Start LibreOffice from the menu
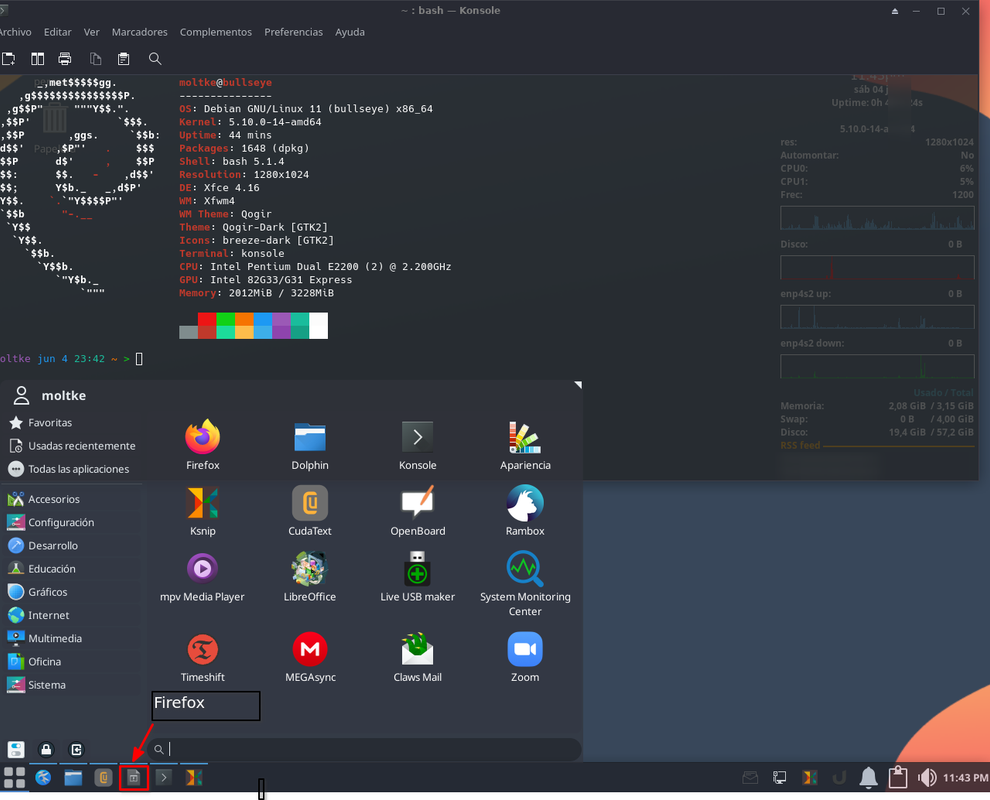The height and width of the screenshot is (800, 990). [309, 576]
